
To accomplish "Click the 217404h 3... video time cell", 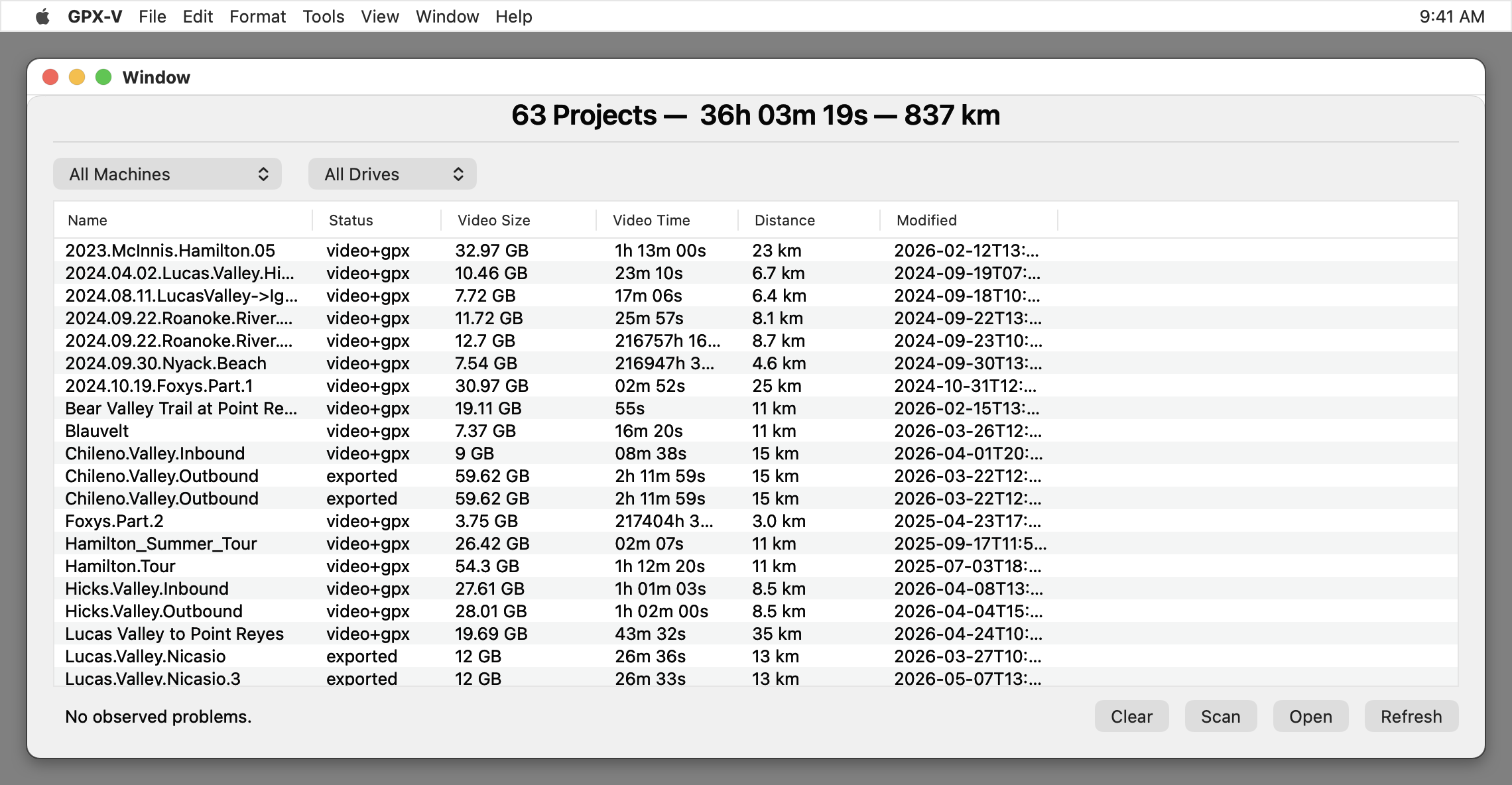I will 664,521.
